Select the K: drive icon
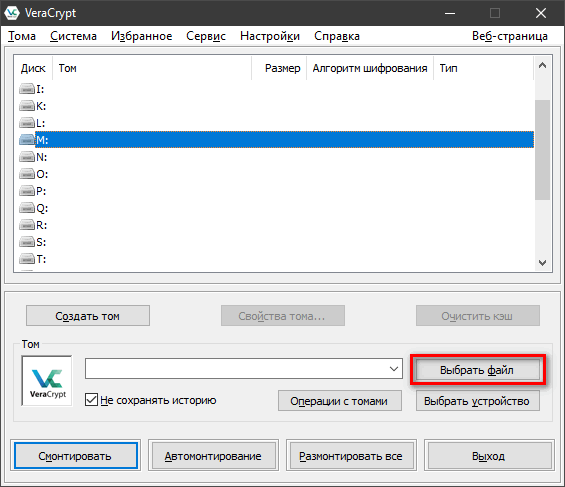 [x=27, y=106]
